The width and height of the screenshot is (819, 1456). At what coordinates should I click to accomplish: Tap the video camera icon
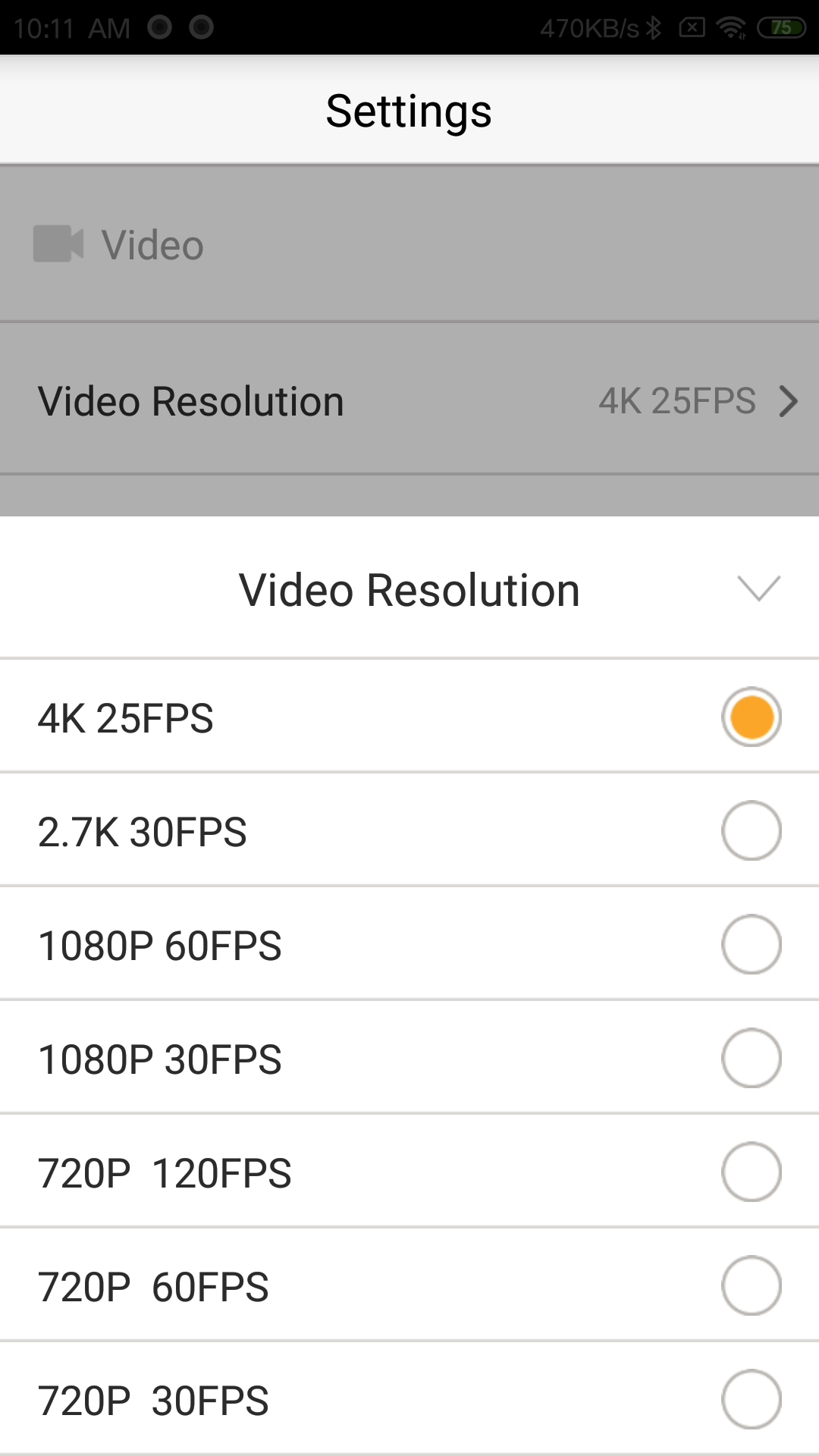[x=58, y=244]
